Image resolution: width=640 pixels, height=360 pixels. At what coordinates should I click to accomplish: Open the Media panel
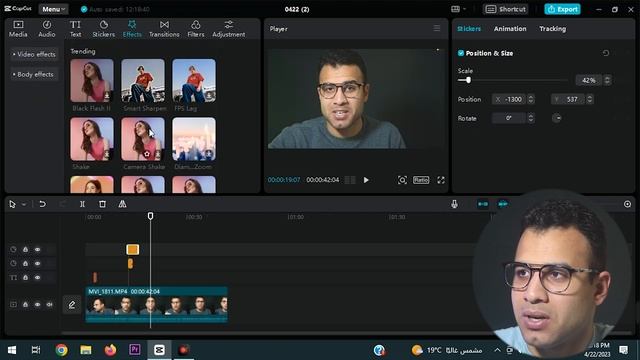coord(18,29)
